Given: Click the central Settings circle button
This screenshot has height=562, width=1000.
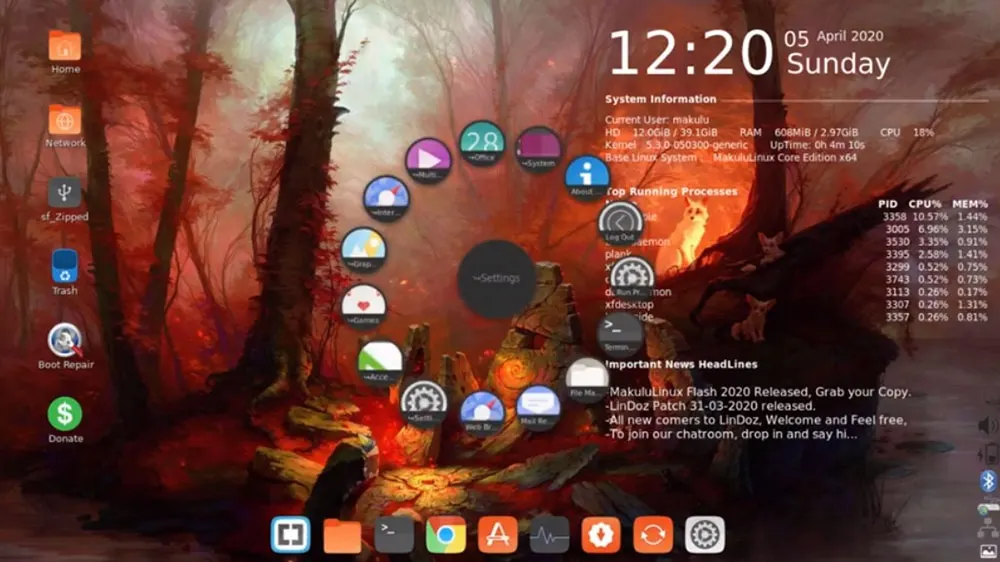Looking at the screenshot, I should pyautogui.click(x=497, y=279).
